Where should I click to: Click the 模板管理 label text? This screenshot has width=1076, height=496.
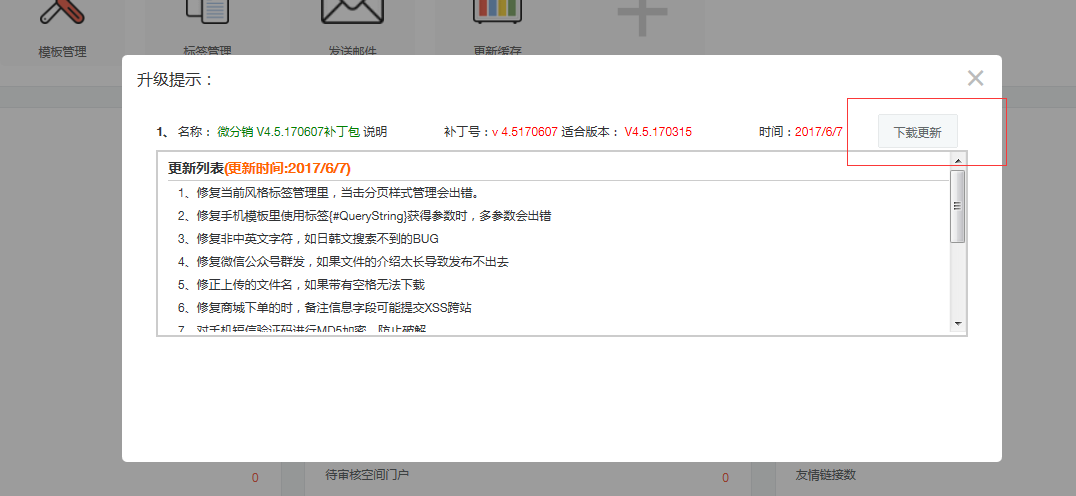(x=62, y=52)
